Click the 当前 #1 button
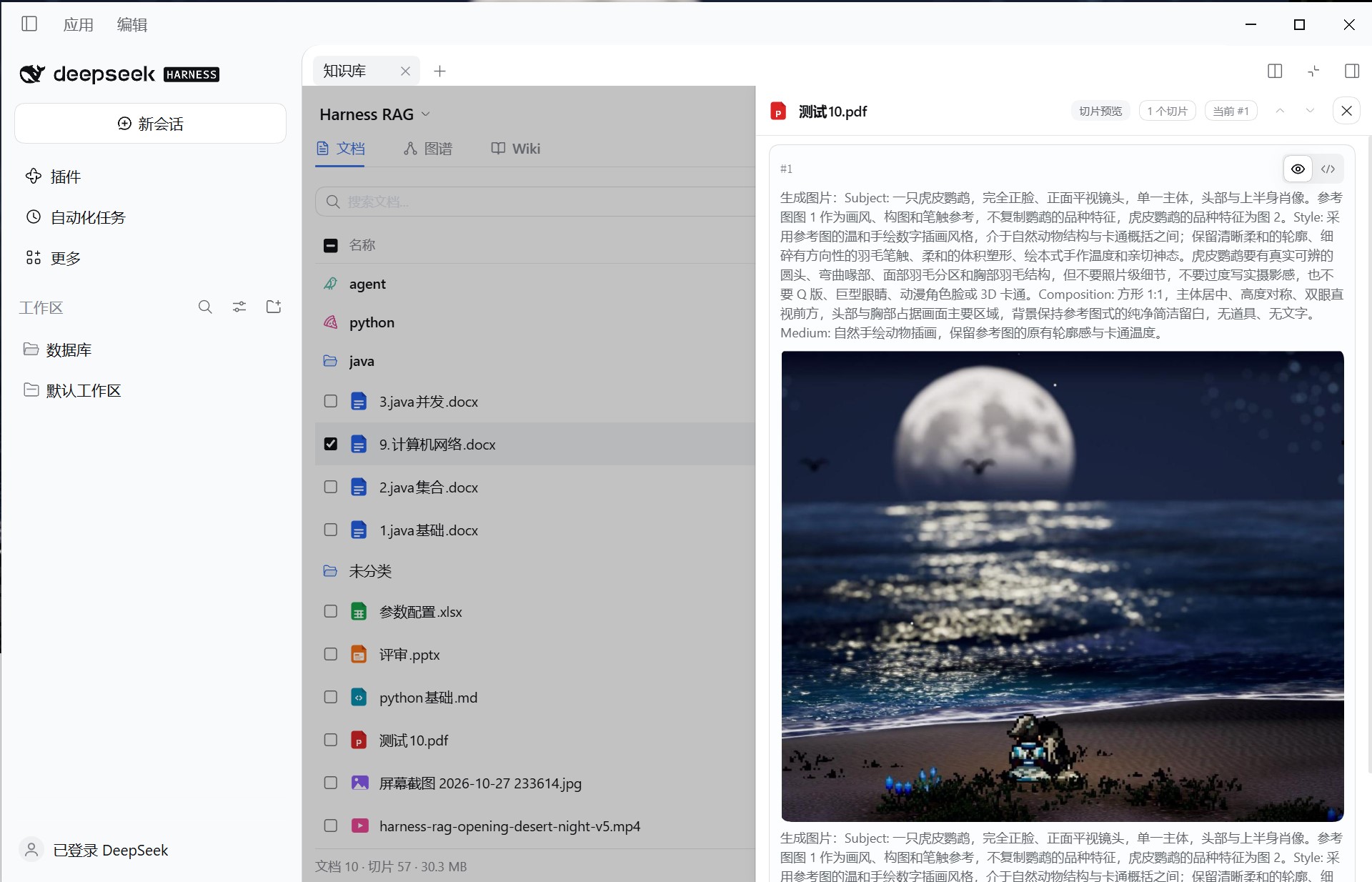Screen dimensions: 1372x882 [1231, 111]
